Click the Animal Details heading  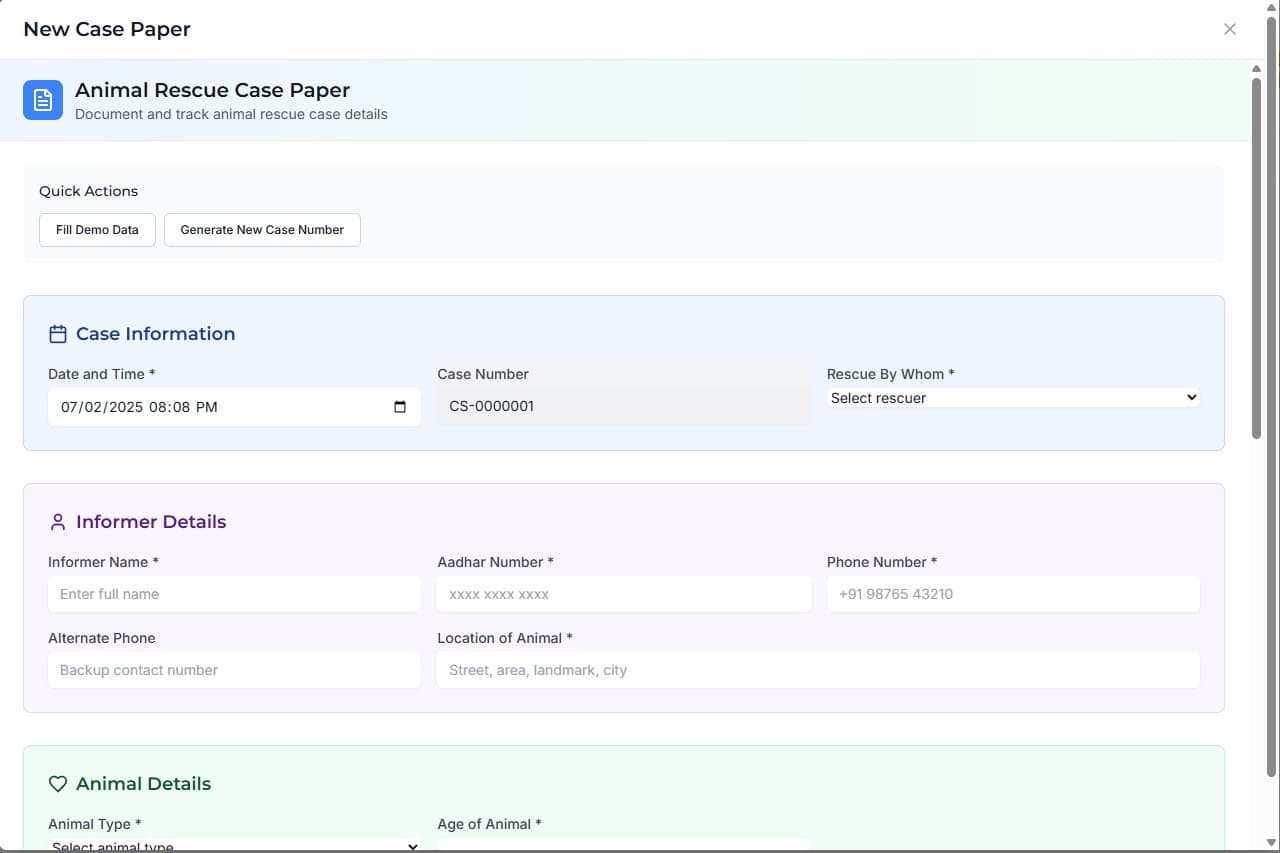point(143,784)
